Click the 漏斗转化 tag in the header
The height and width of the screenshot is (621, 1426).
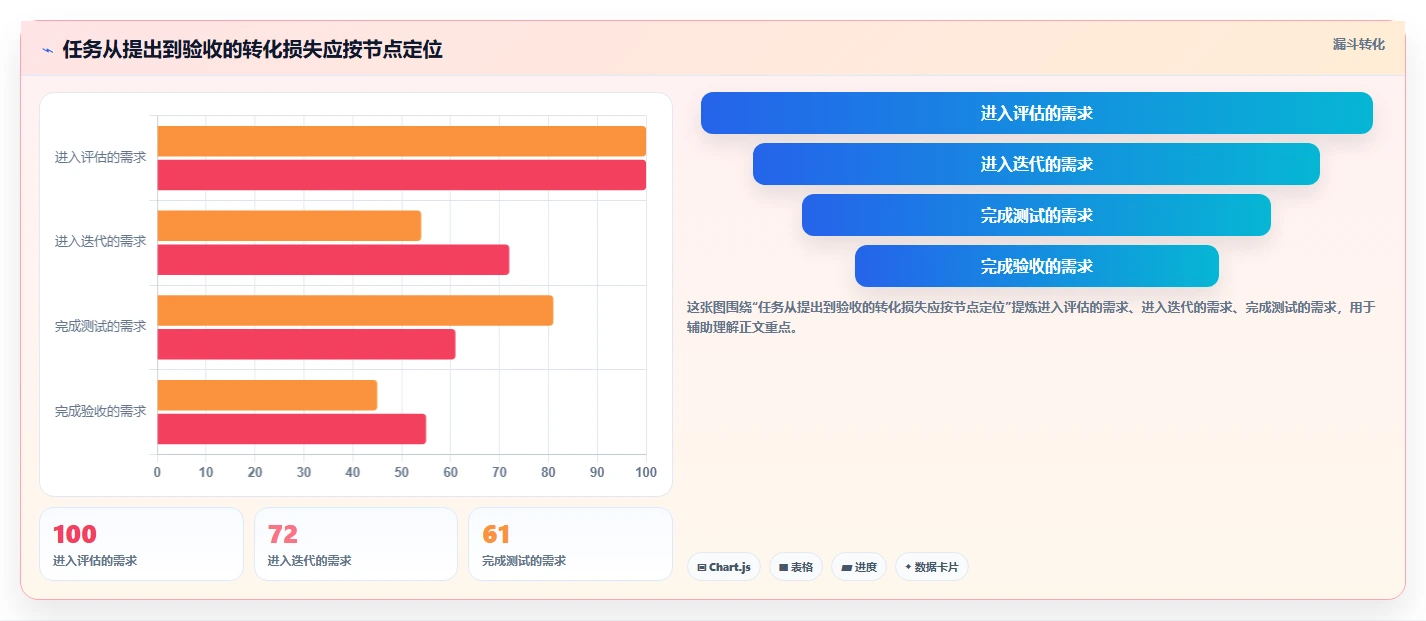(x=1359, y=44)
